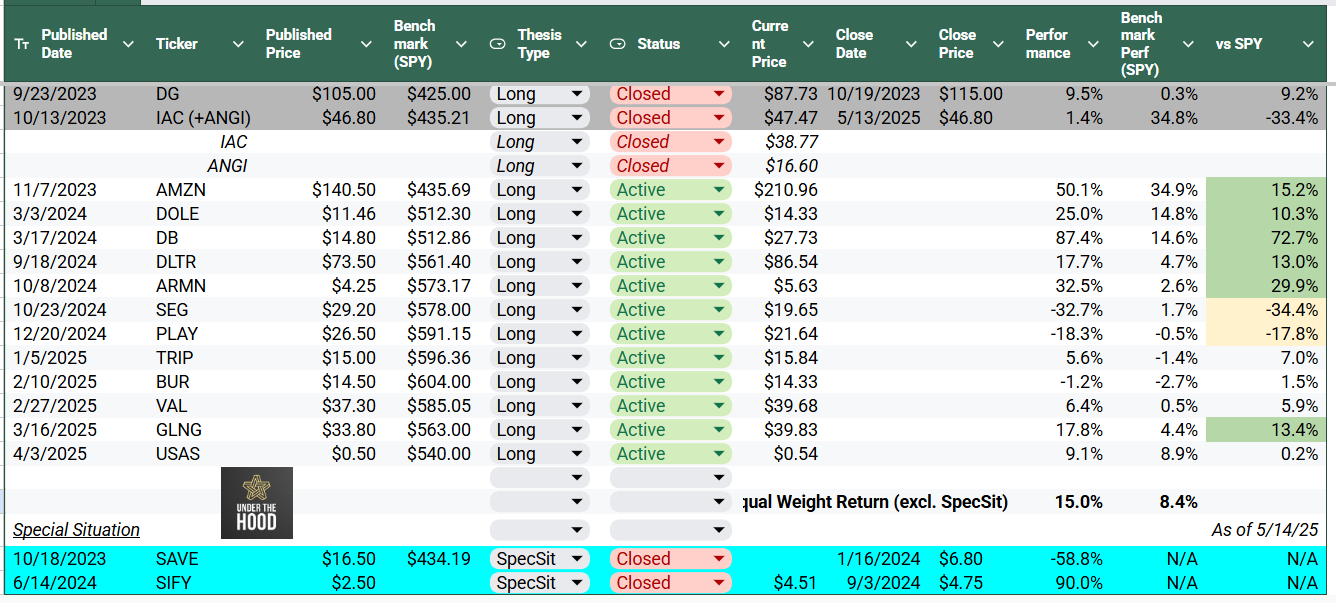Open the empty thesis dropdown in Special Situation row

point(539,530)
